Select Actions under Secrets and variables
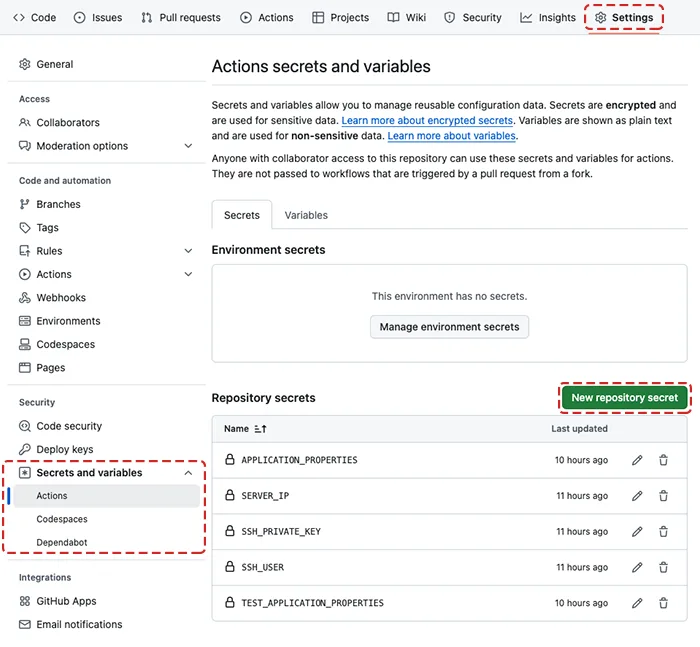Screen dimensions: 700x647 pos(106,496)
